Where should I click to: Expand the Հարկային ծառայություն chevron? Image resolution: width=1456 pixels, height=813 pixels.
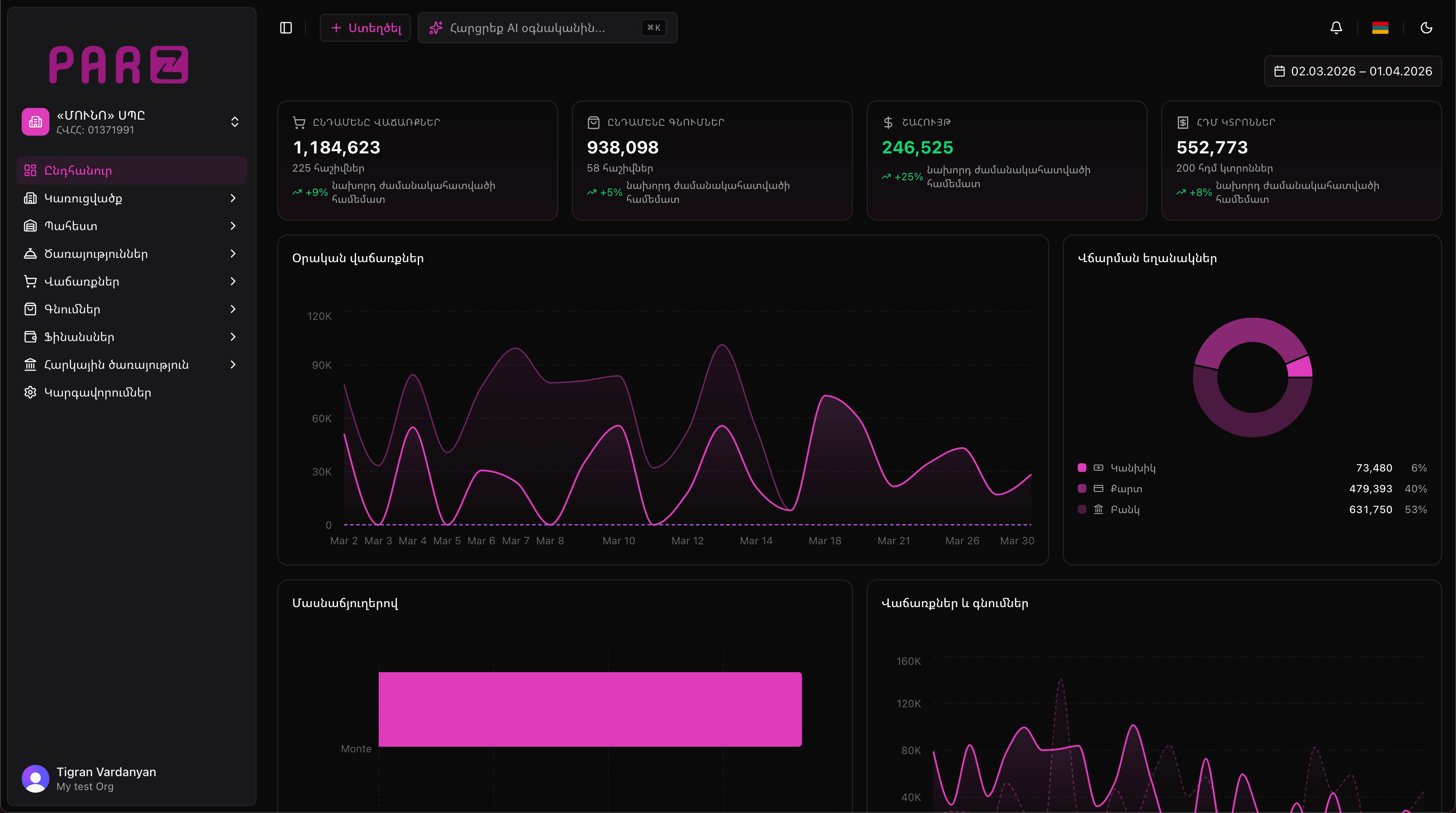tap(233, 364)
